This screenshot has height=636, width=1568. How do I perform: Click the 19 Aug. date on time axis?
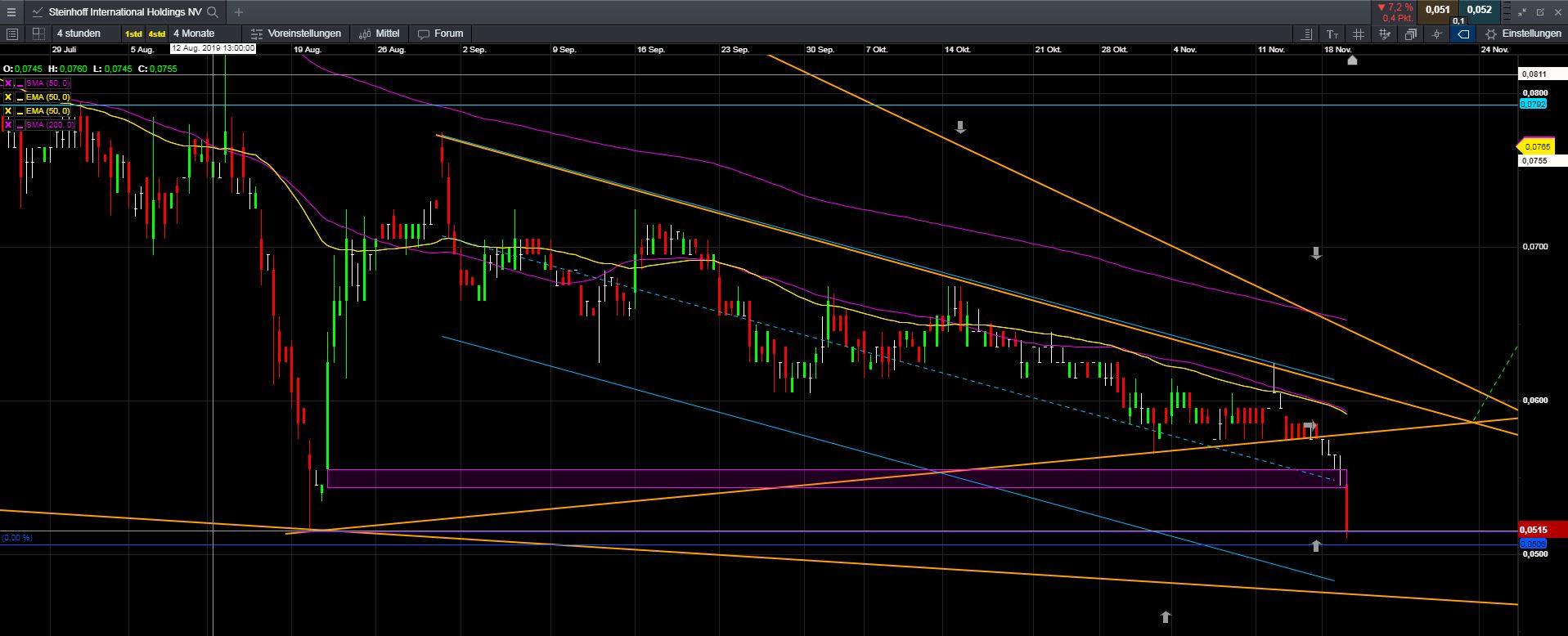[x=308, y=50]
